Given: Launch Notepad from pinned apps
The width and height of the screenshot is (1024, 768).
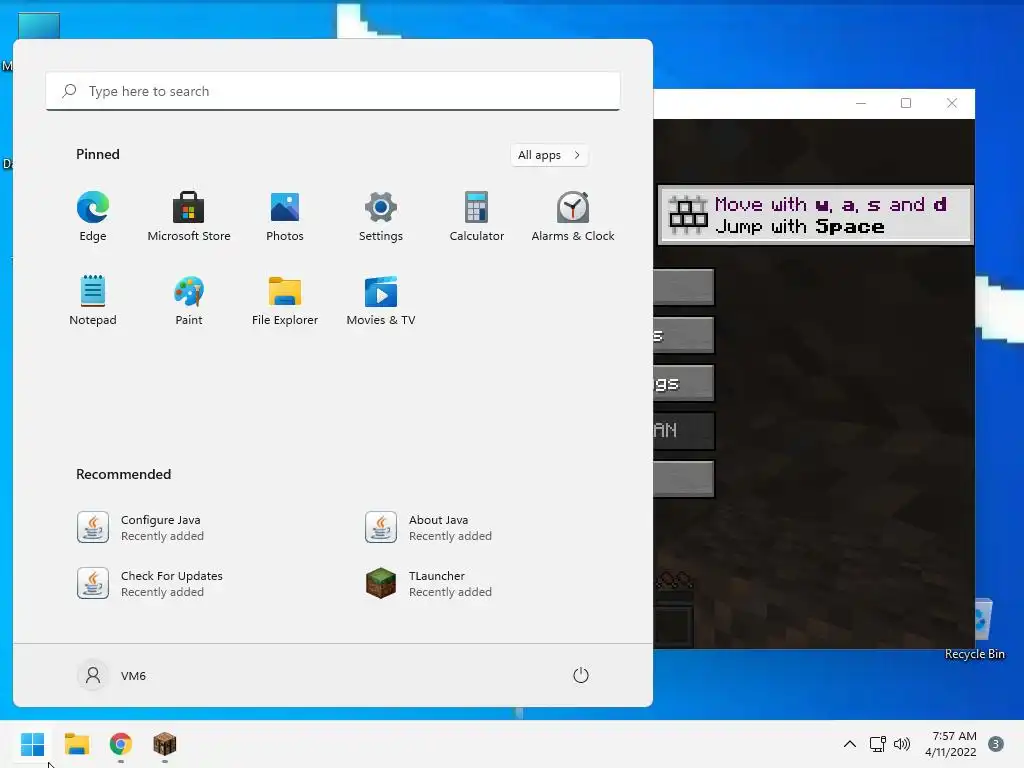Looking at the screenshot, I should click(x=93, y=300).
